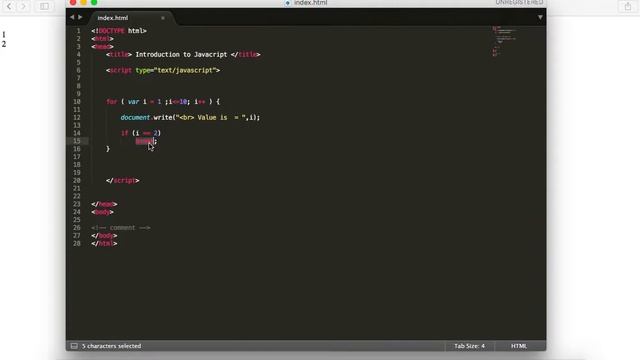Click the UNREGISTERED label in title bar
Viewport: 640px width, 360px height.
tap(519, 2)
